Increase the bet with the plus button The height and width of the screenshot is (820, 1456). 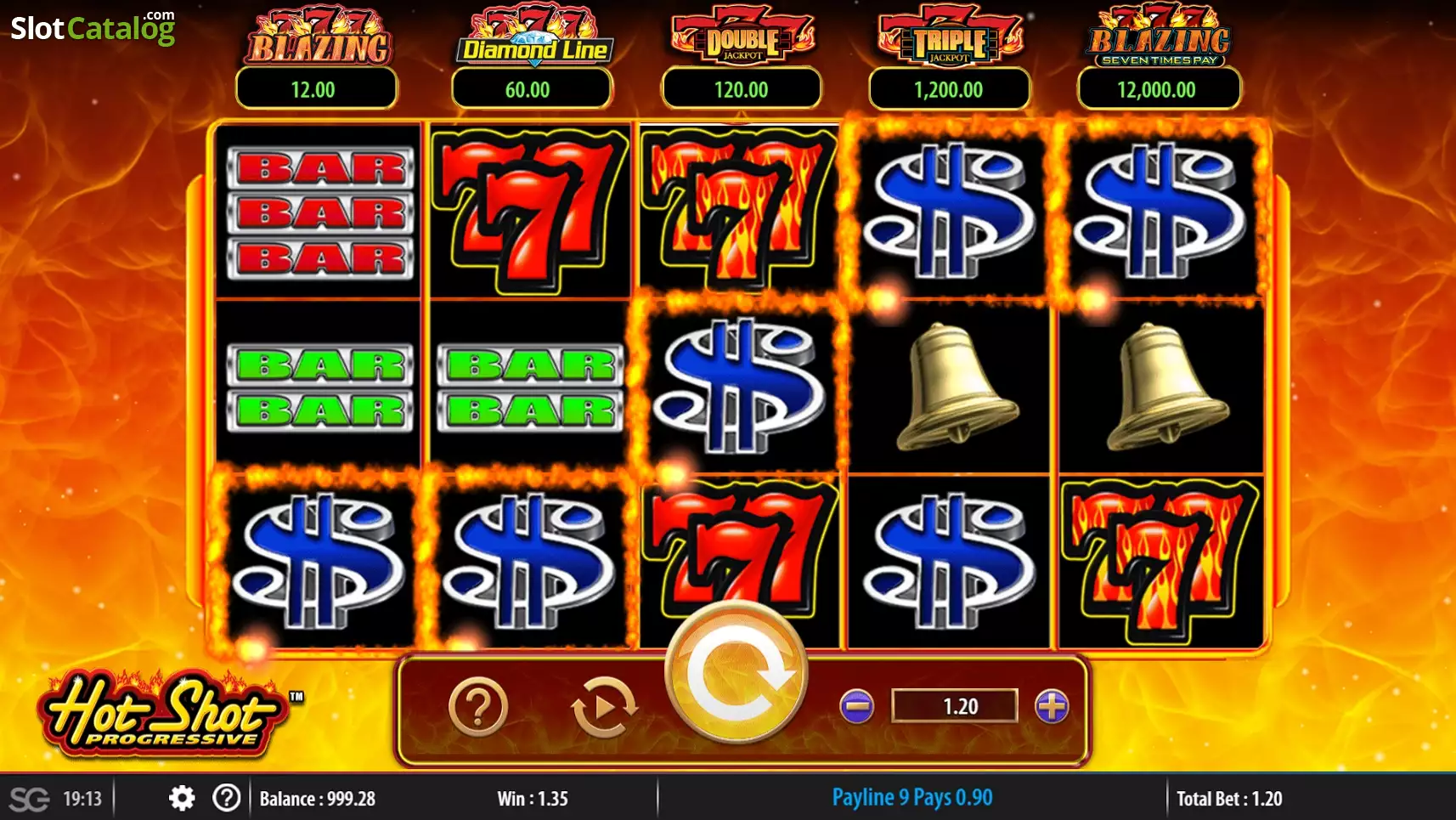click(1052, 706)
